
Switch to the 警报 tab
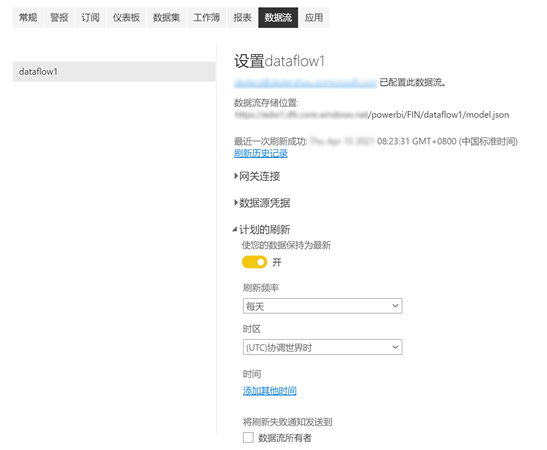(x=59, y=17)
